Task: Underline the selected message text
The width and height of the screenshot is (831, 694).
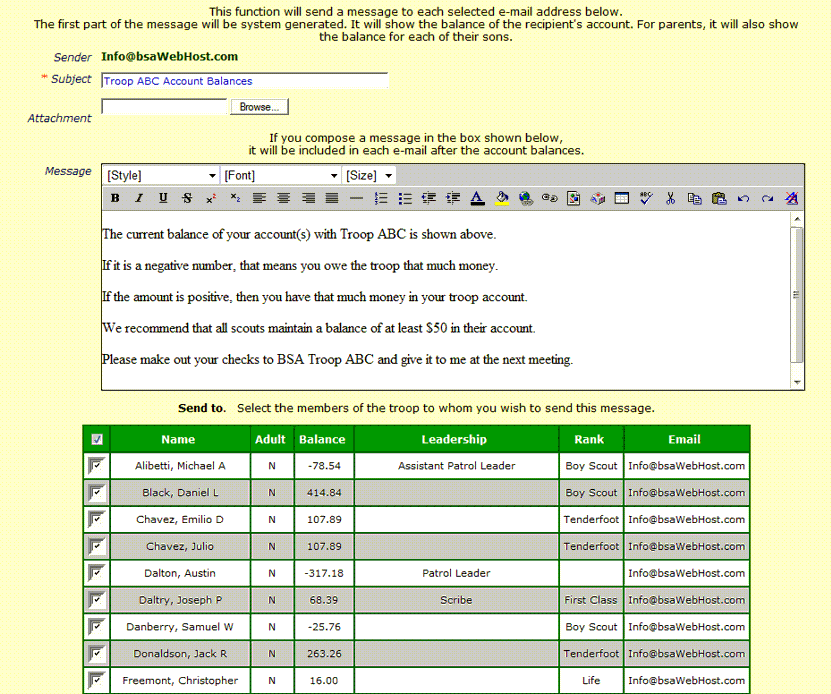Action: (163, 199)
